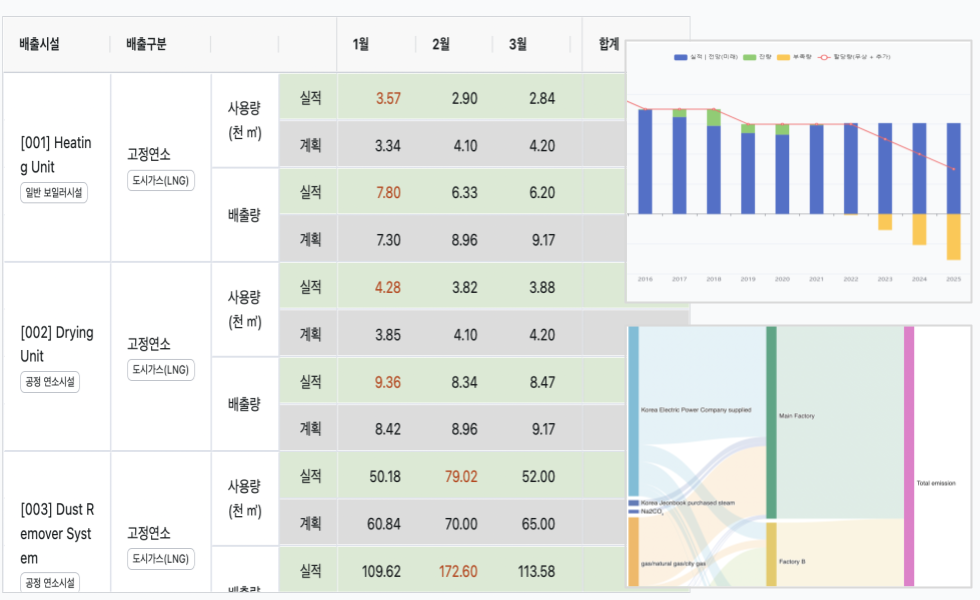980x600 pixels.
Task: Click the 배출시설 column header
Action: tap(39, 44)
